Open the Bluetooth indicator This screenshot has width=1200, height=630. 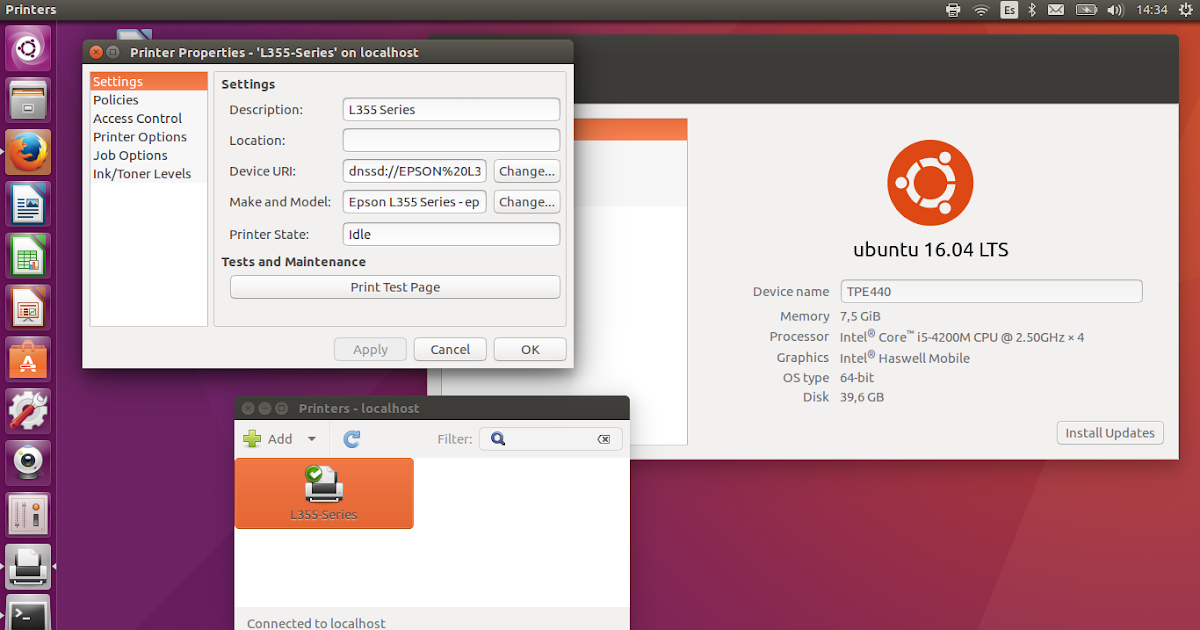point(1033,10)
